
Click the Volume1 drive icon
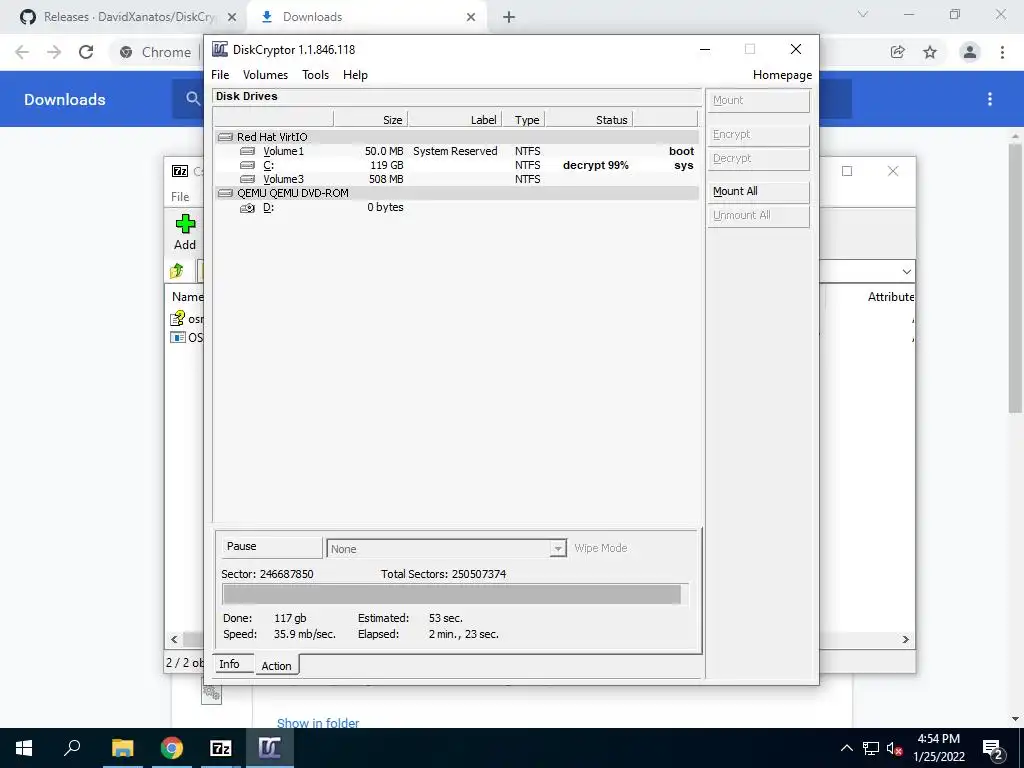coord(248,151)
